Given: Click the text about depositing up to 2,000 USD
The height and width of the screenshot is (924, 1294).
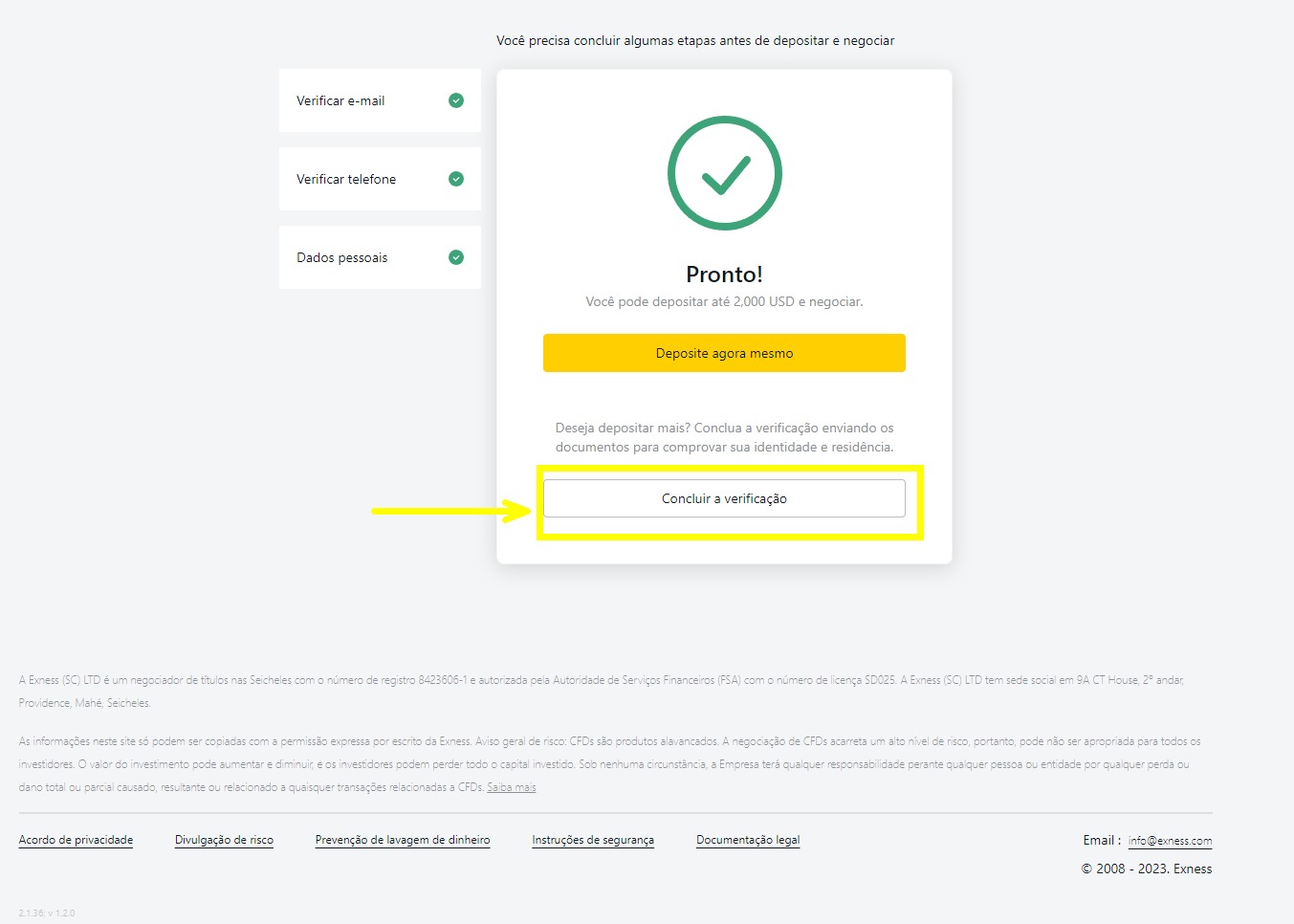Looking at the screenshot, I should [x=724, y=301].
